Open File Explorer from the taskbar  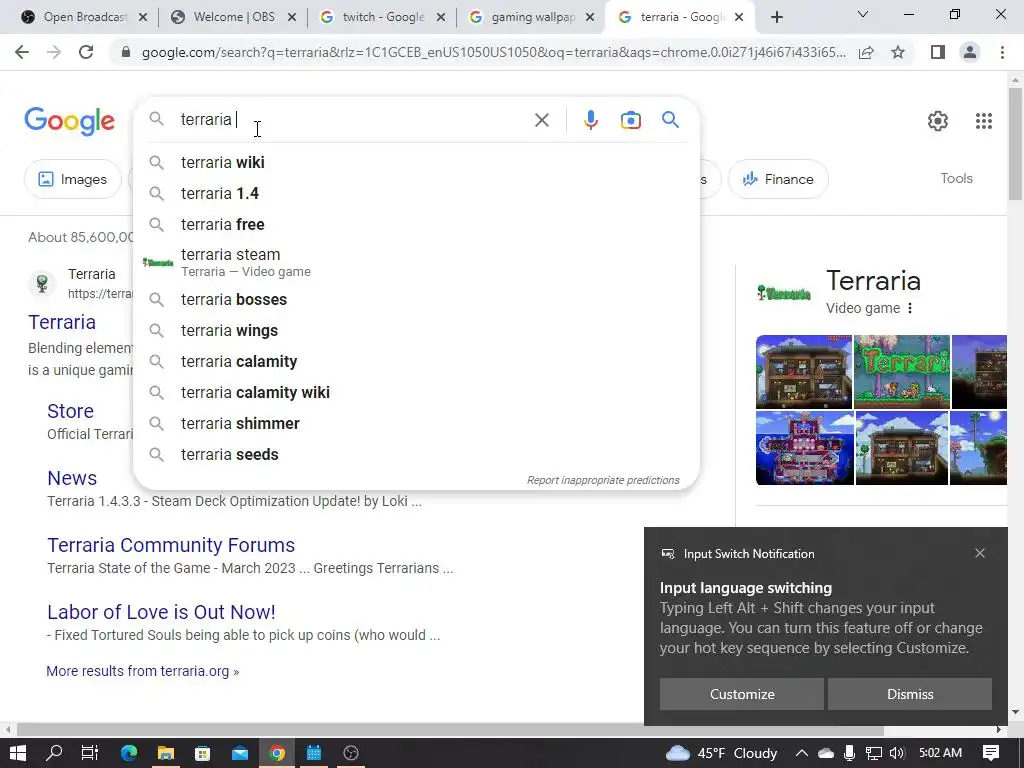(166, 753)
